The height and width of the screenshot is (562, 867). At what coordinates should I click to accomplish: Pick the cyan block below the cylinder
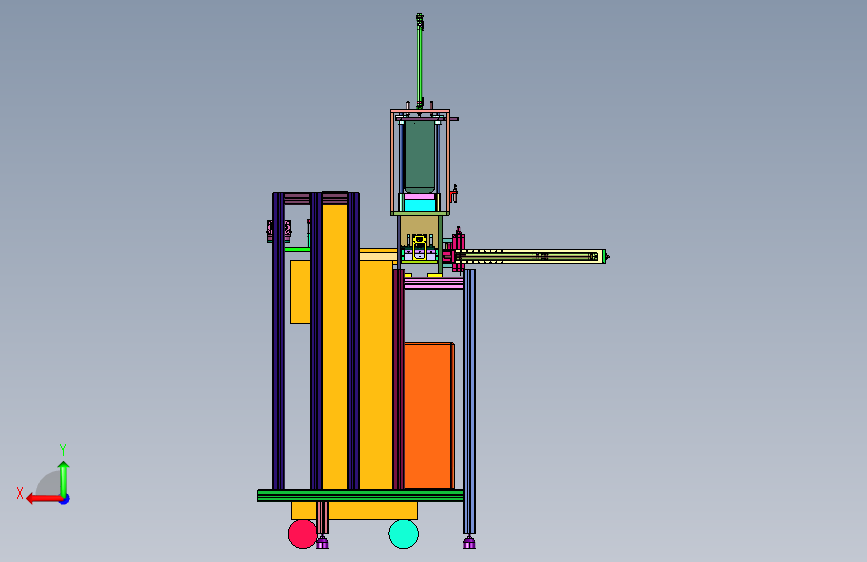coord(420,205)
